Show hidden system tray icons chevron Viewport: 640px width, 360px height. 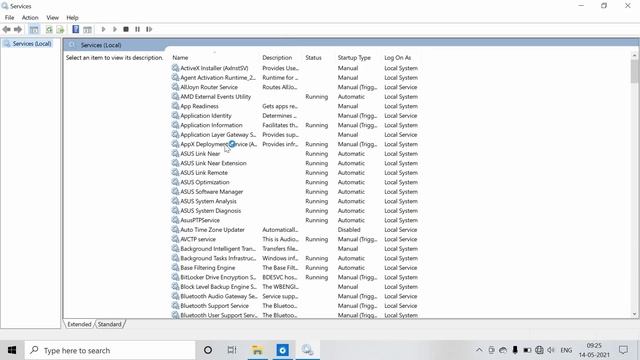[x=479, y=350]
